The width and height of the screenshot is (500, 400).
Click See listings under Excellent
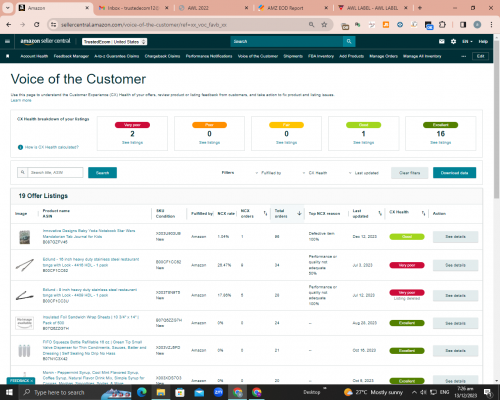pyautogui.click(x=441, y=142)
